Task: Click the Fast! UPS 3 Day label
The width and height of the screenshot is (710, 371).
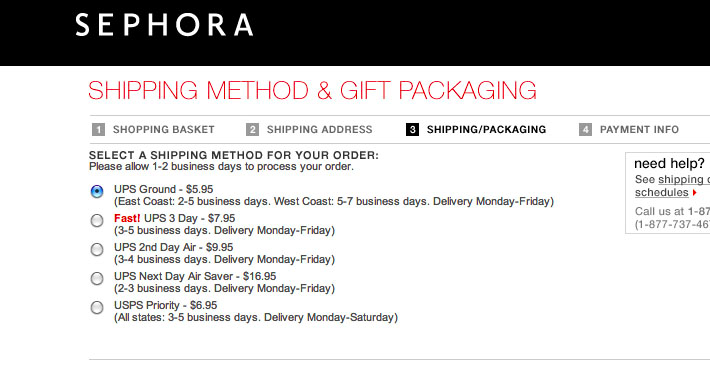Action: (x=174, y=218)
